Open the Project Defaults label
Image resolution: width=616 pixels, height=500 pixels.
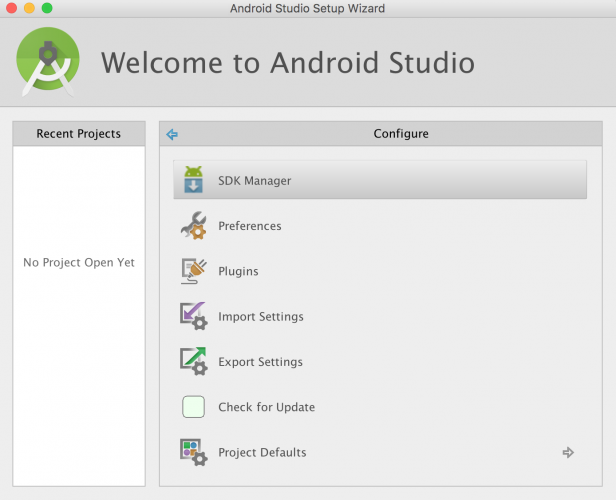coord(262,452)
